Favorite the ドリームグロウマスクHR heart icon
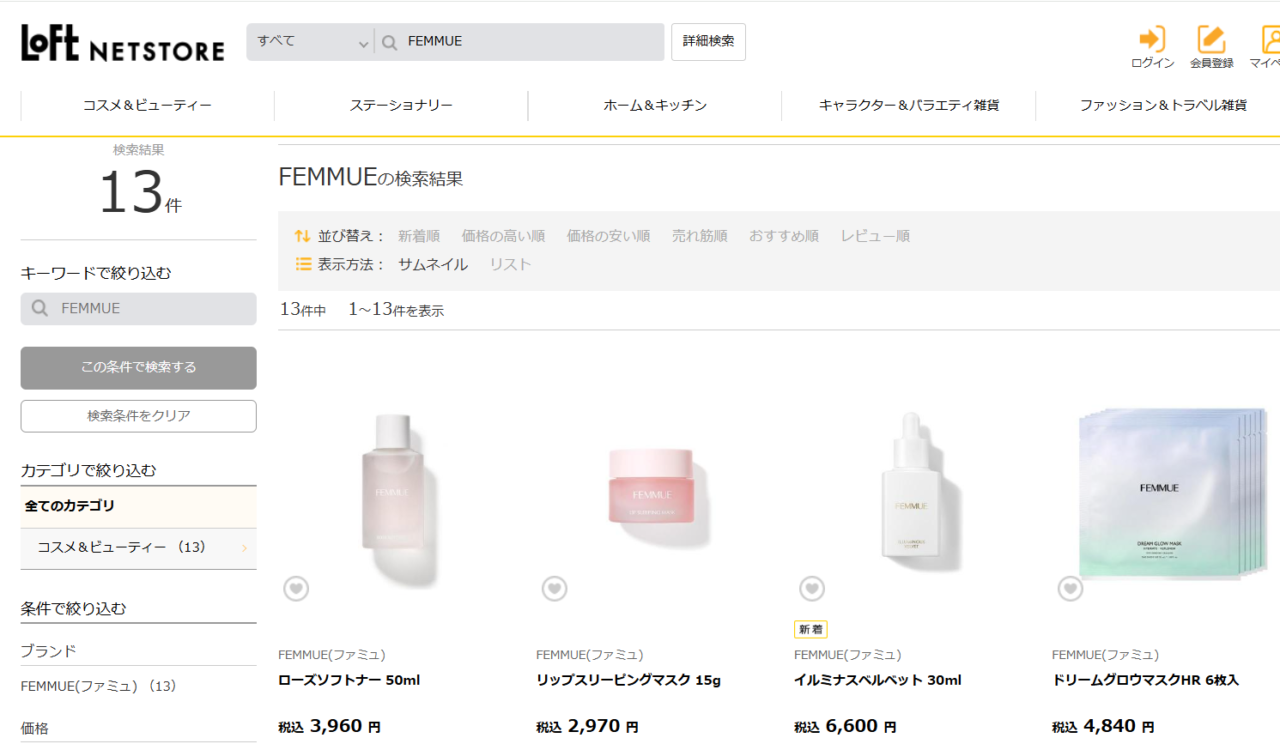This screenshot has height=744, width=1280. pyautogui.click(x=1070, y=589)
